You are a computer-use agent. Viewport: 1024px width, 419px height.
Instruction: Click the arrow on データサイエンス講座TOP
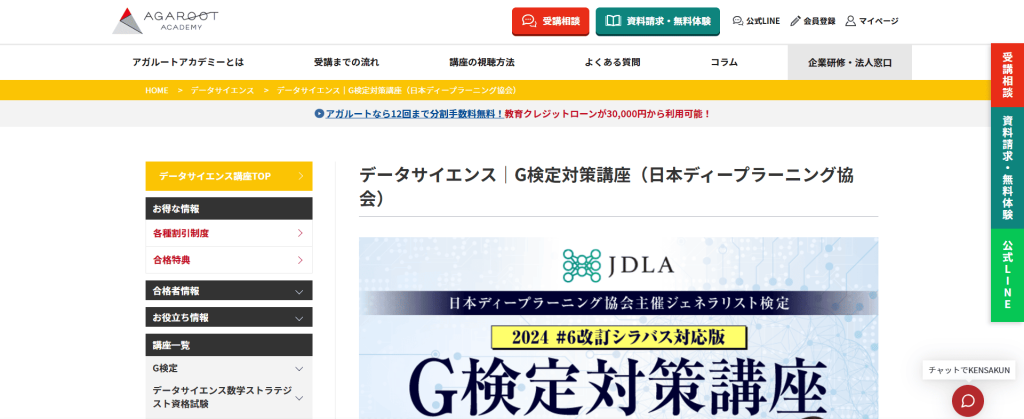[300, 176]
